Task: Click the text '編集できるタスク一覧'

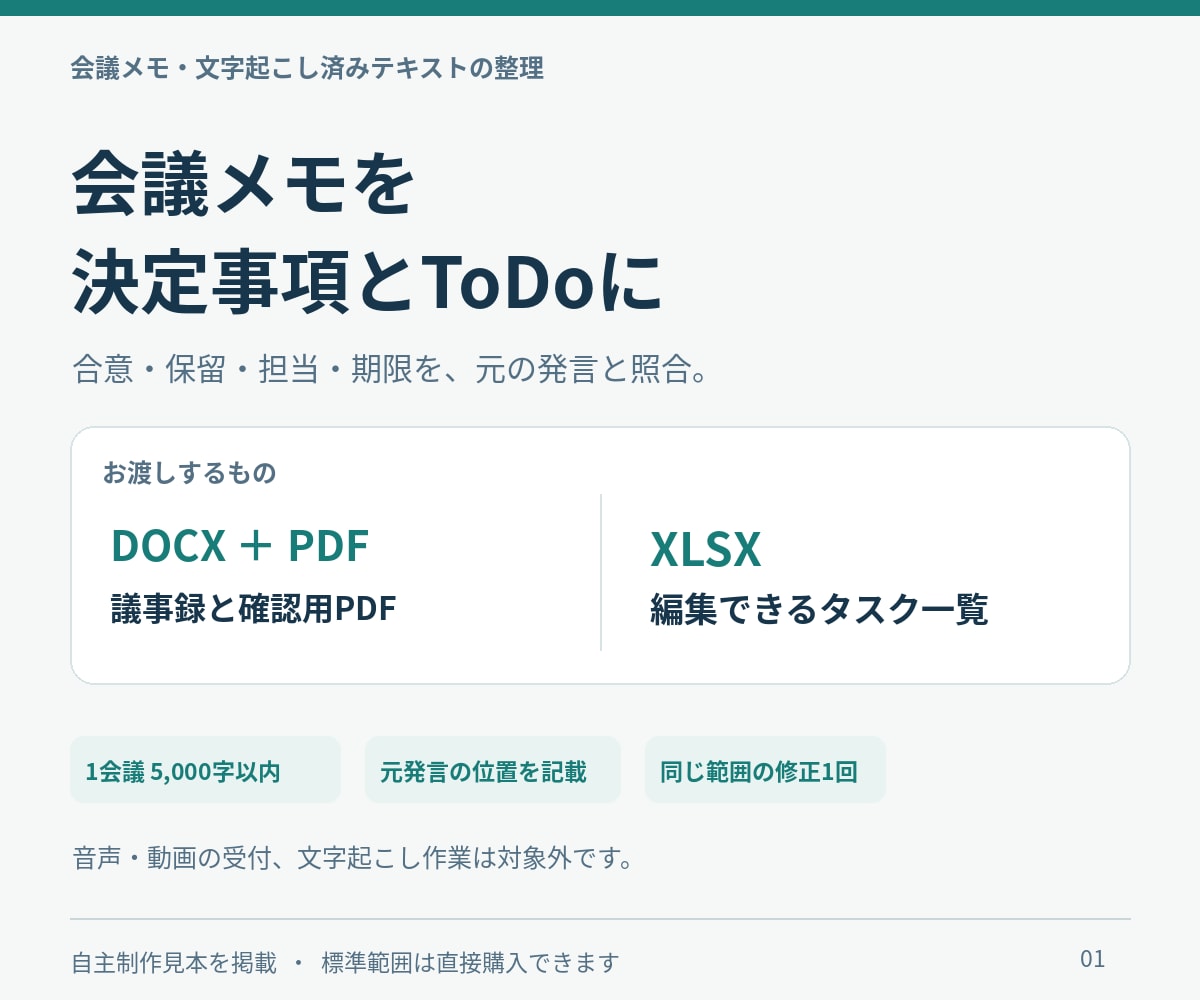Action: (x=819, y=609)
